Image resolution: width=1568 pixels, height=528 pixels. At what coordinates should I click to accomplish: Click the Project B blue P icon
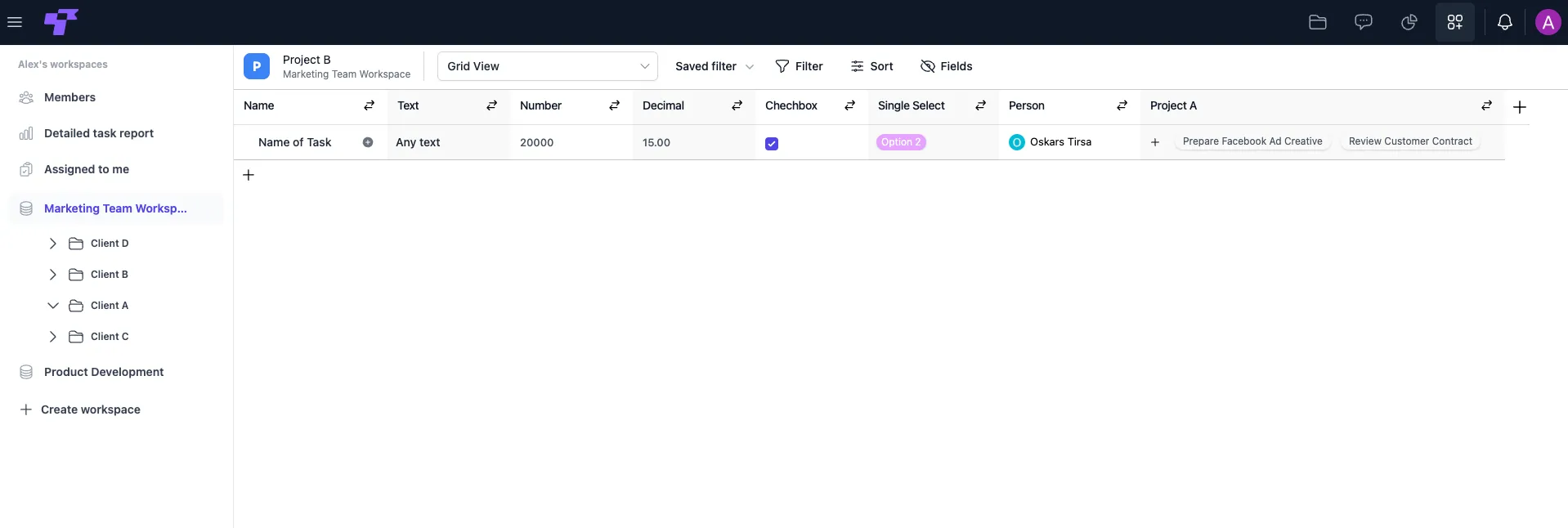coord(257,66)
